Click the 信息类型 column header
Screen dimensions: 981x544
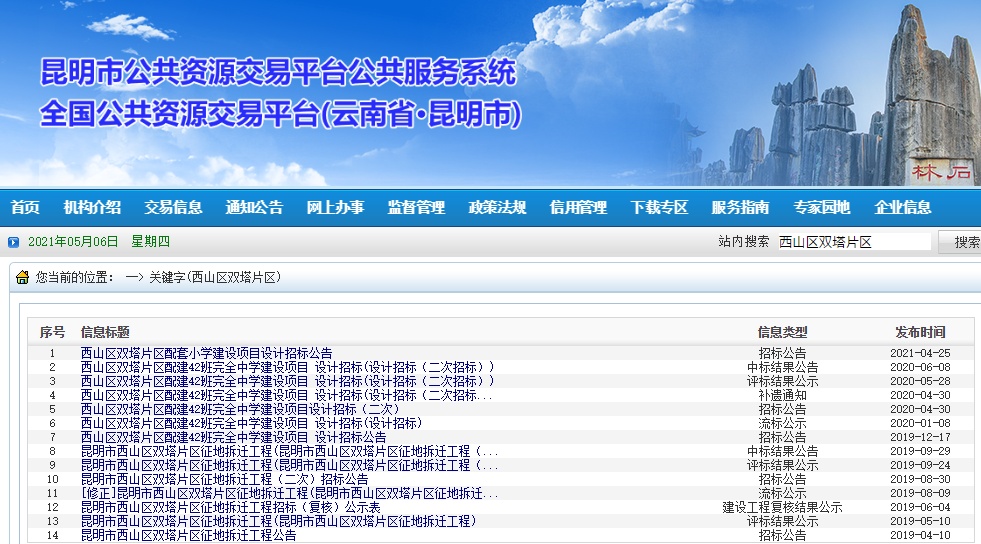coord(782,332)
